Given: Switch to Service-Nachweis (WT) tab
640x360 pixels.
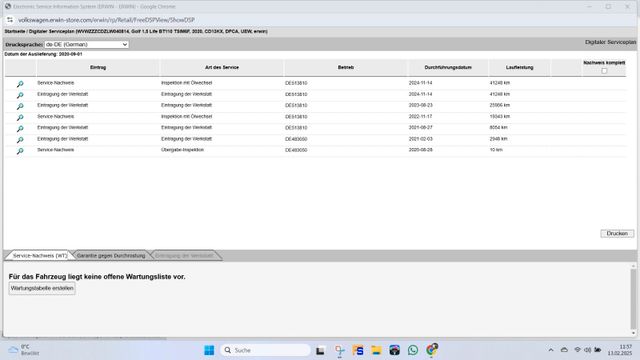Looking at the screenshot, I should tap(40, 256).
